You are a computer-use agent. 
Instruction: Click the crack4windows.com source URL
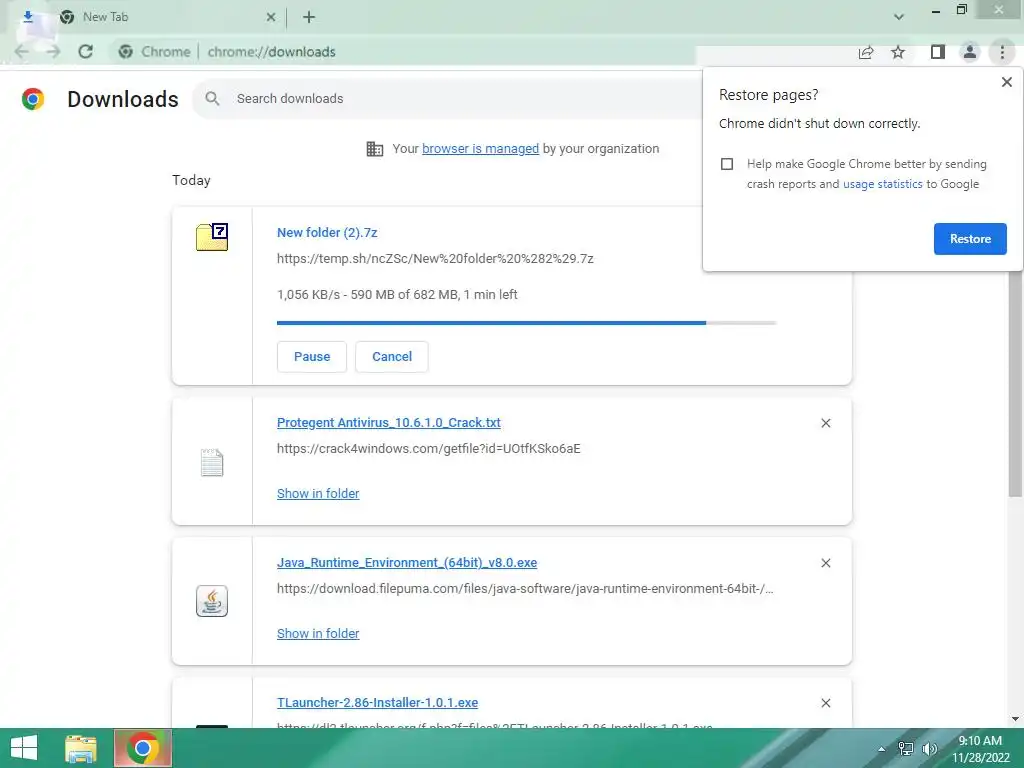(x=428, y=449)
